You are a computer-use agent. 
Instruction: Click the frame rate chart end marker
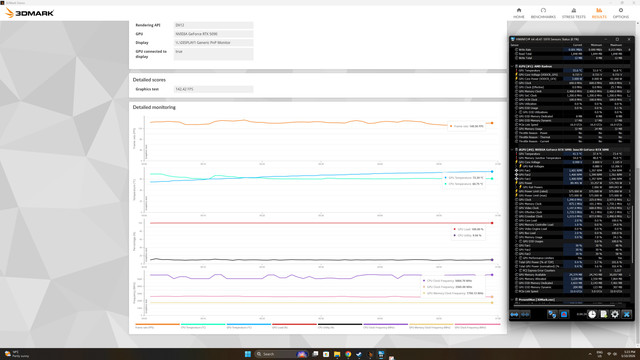click(x=492, y=123)
